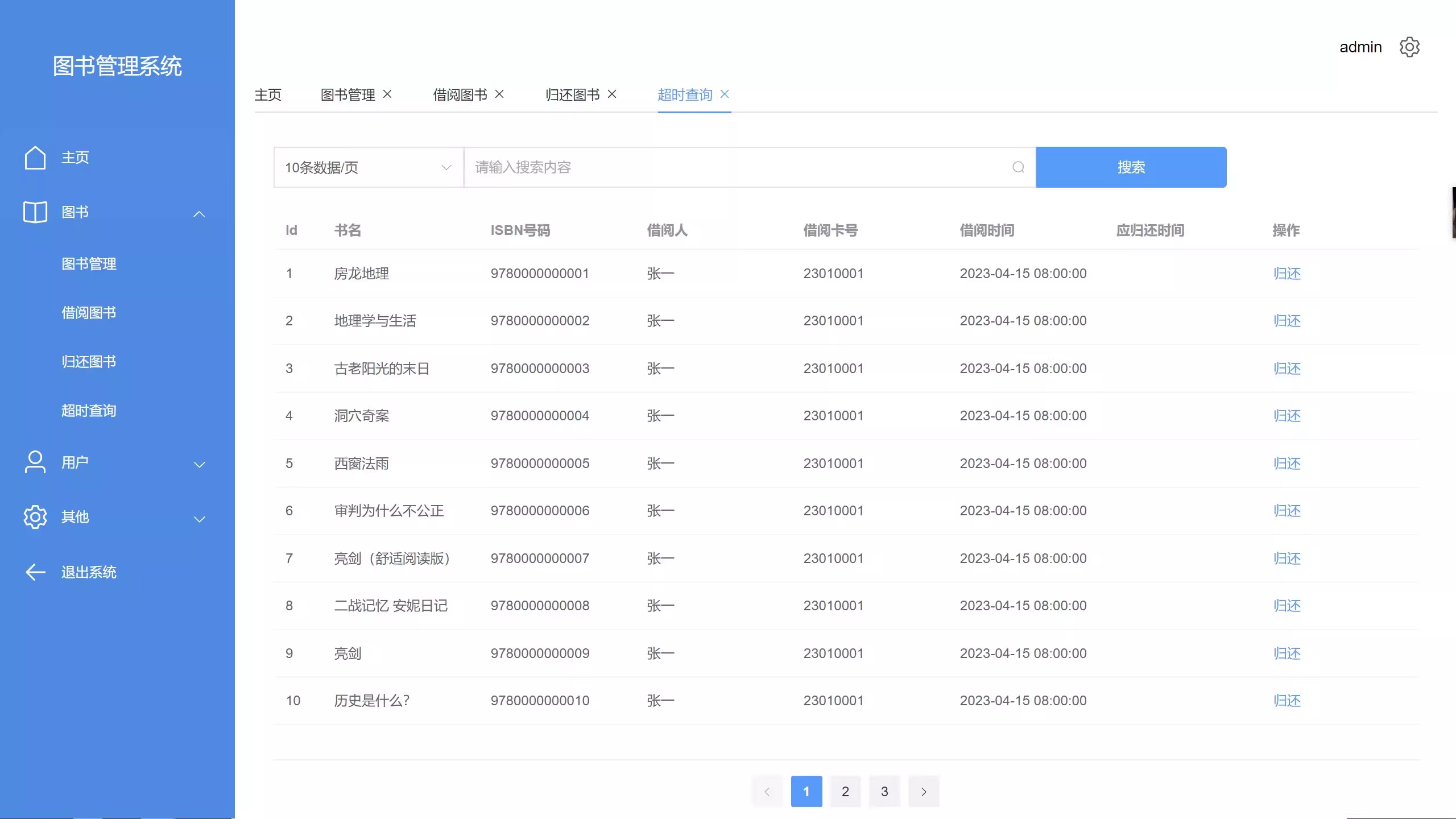Image resolution: width=1456 pixels, height=819 pixels.
Task: Close the 超时查询 tab
Action: [725, 94]
